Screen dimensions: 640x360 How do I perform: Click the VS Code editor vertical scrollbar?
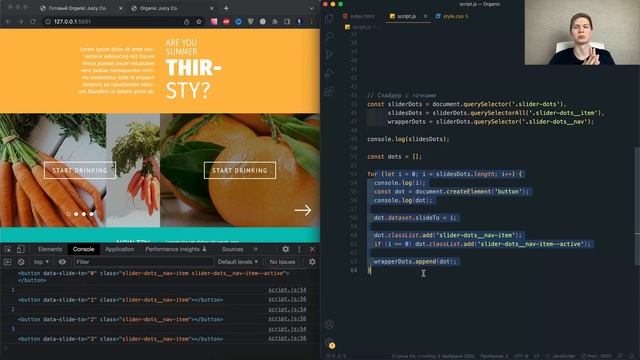(637, 206)
